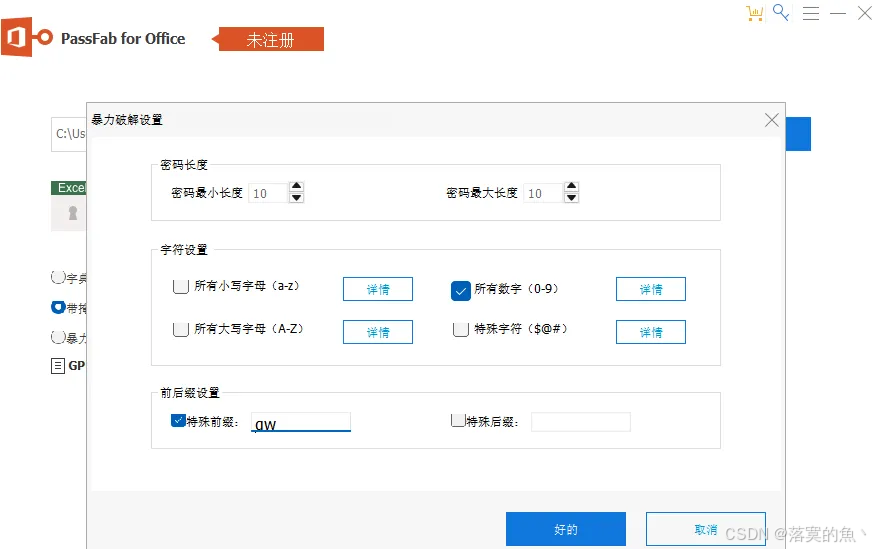
Task: Click the file path field in main window
Action: coord(69,134)
